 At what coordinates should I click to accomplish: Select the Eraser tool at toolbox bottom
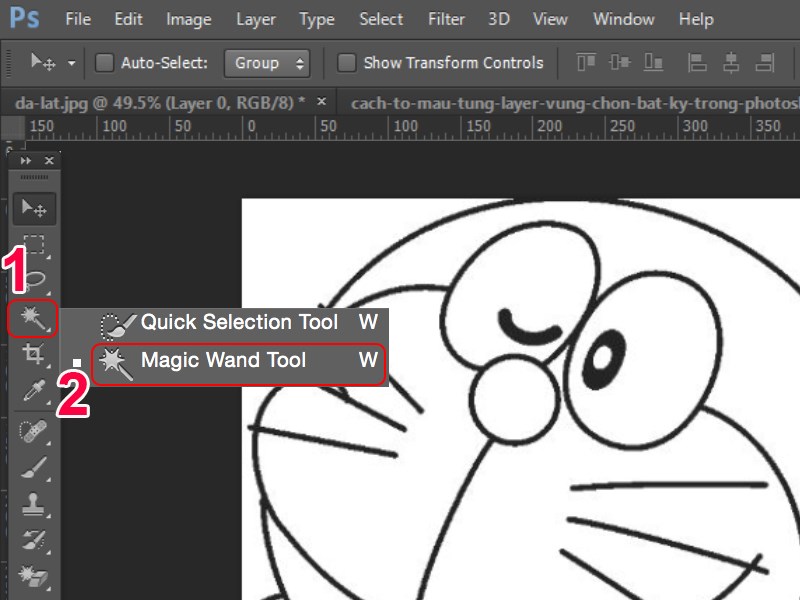[34, 577]
